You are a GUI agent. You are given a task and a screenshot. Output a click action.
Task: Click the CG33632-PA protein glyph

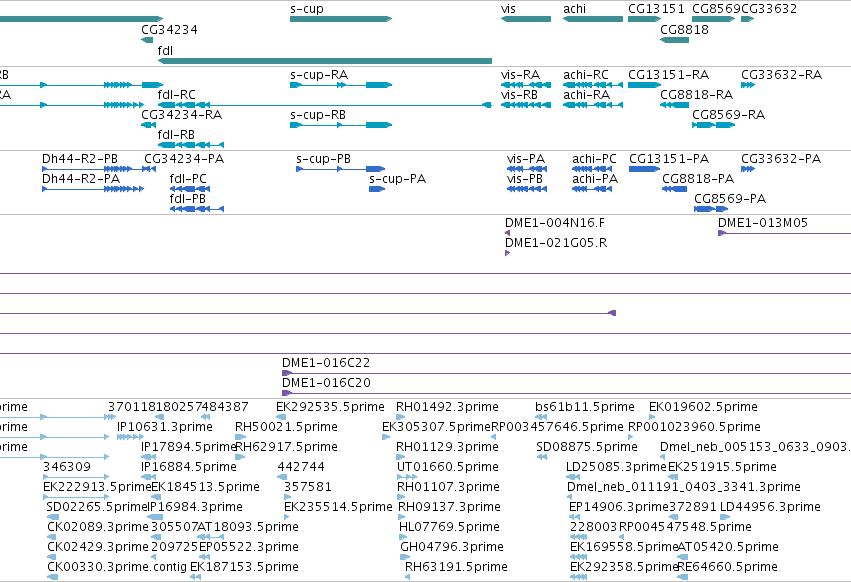tap(748, 169)
